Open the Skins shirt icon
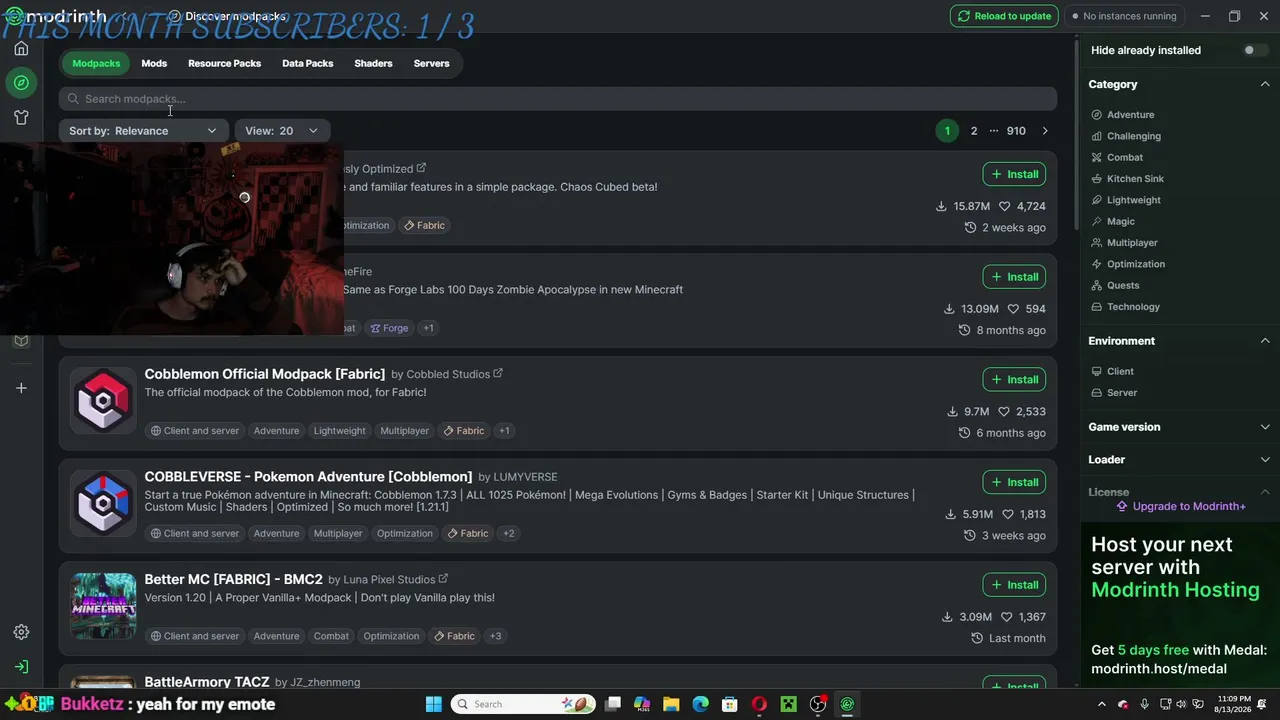The image size is (1280, 720). pos(21,117)
